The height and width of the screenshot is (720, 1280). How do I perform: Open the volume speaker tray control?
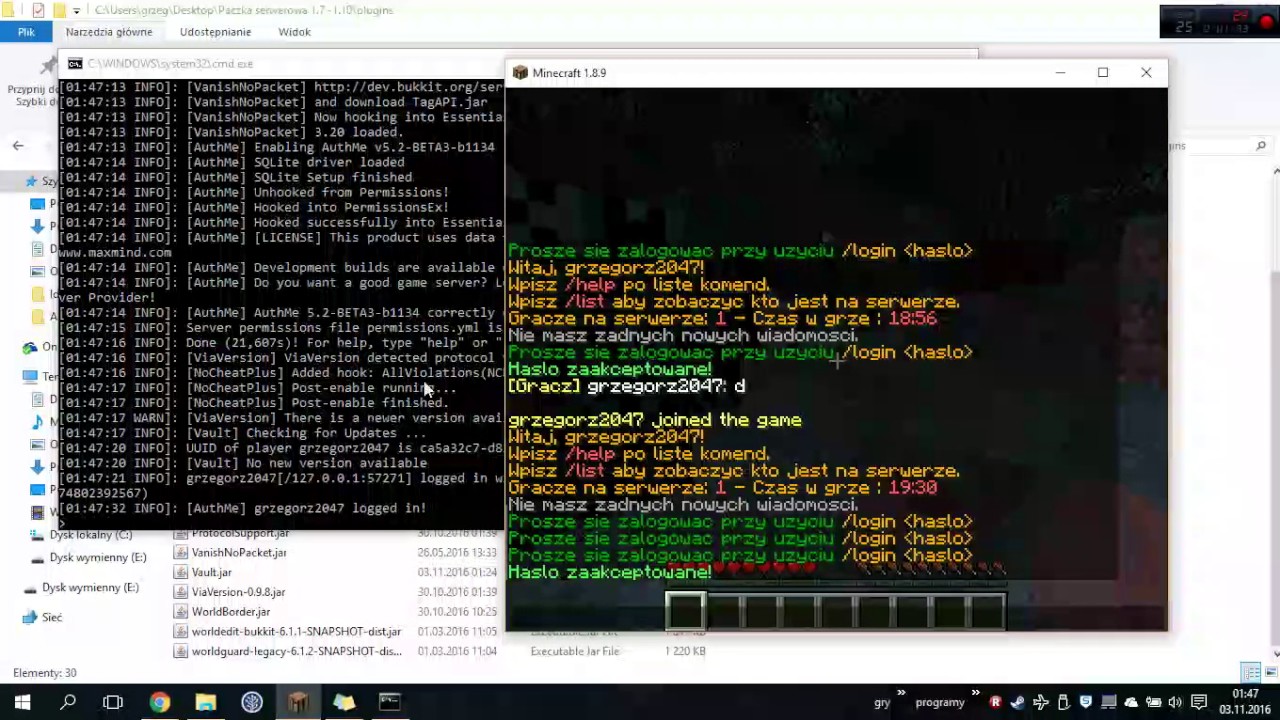[1175, 702]
